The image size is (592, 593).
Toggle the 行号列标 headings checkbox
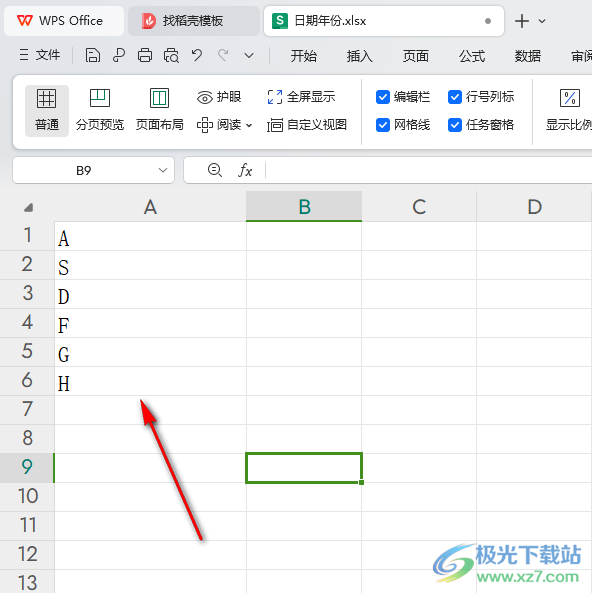point(455,97)
